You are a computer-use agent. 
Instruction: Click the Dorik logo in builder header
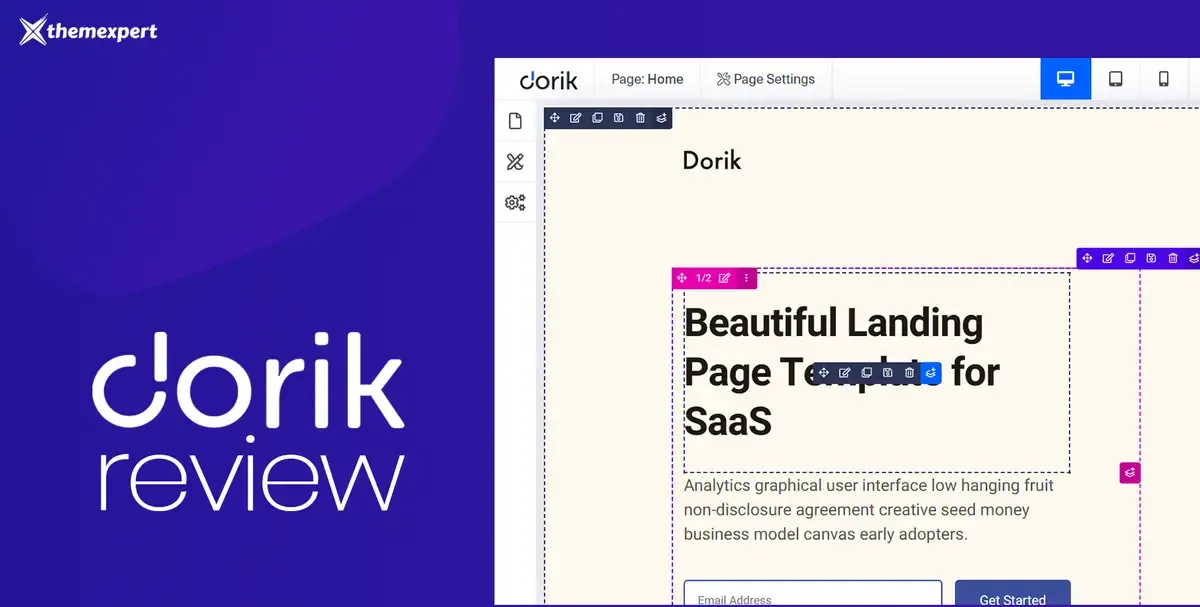point(548,80)
